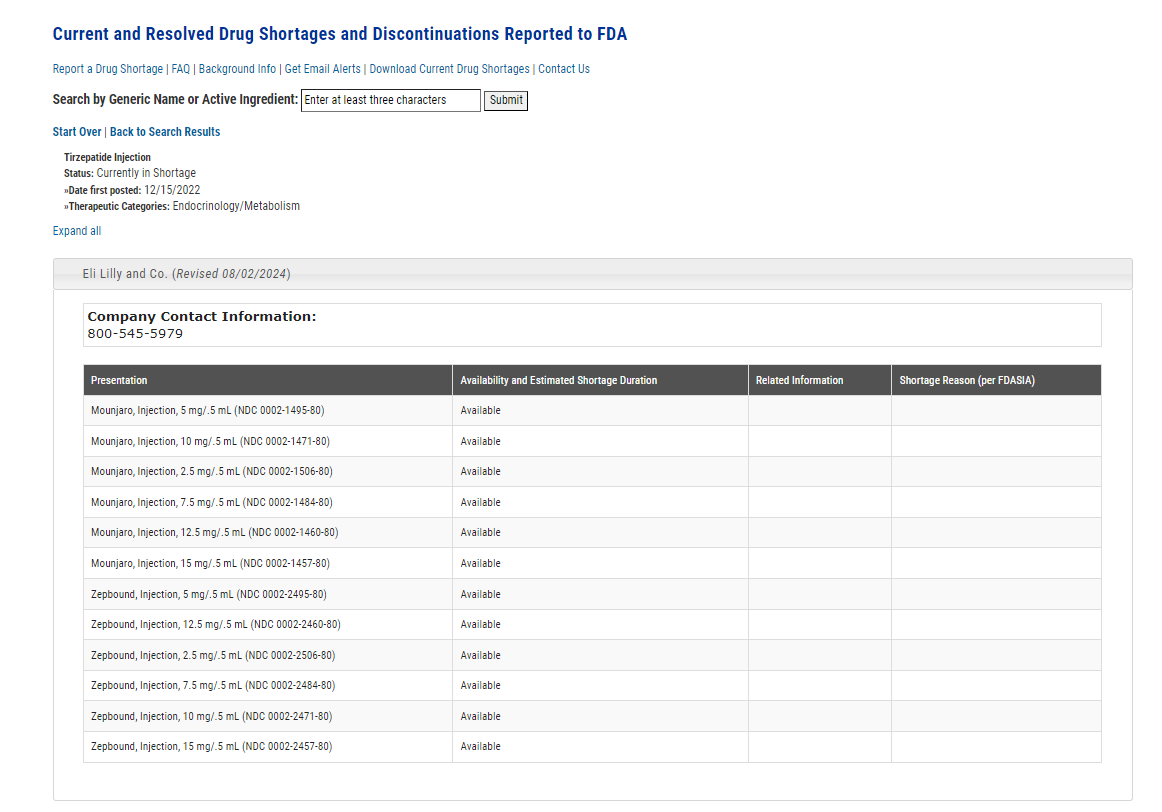The image size is (1162, 812).
Task: Open the Contact Us link
Action: tap(564, 69)
